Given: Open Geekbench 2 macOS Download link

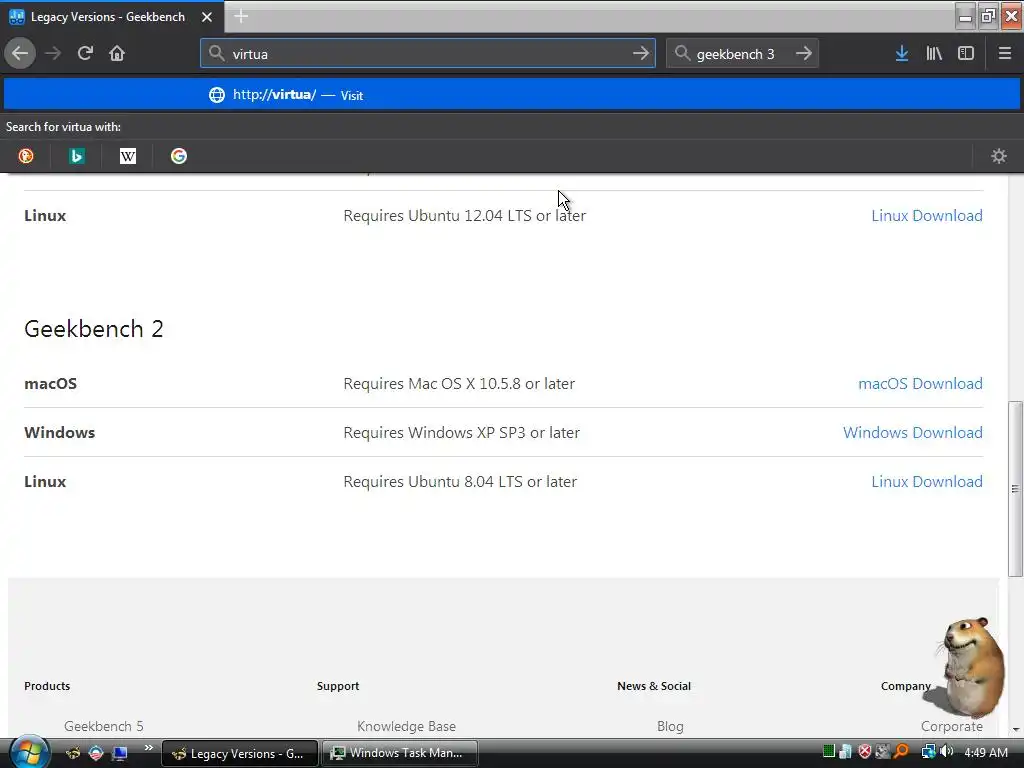Looking at the screenshot, I should tap(920, 383).
